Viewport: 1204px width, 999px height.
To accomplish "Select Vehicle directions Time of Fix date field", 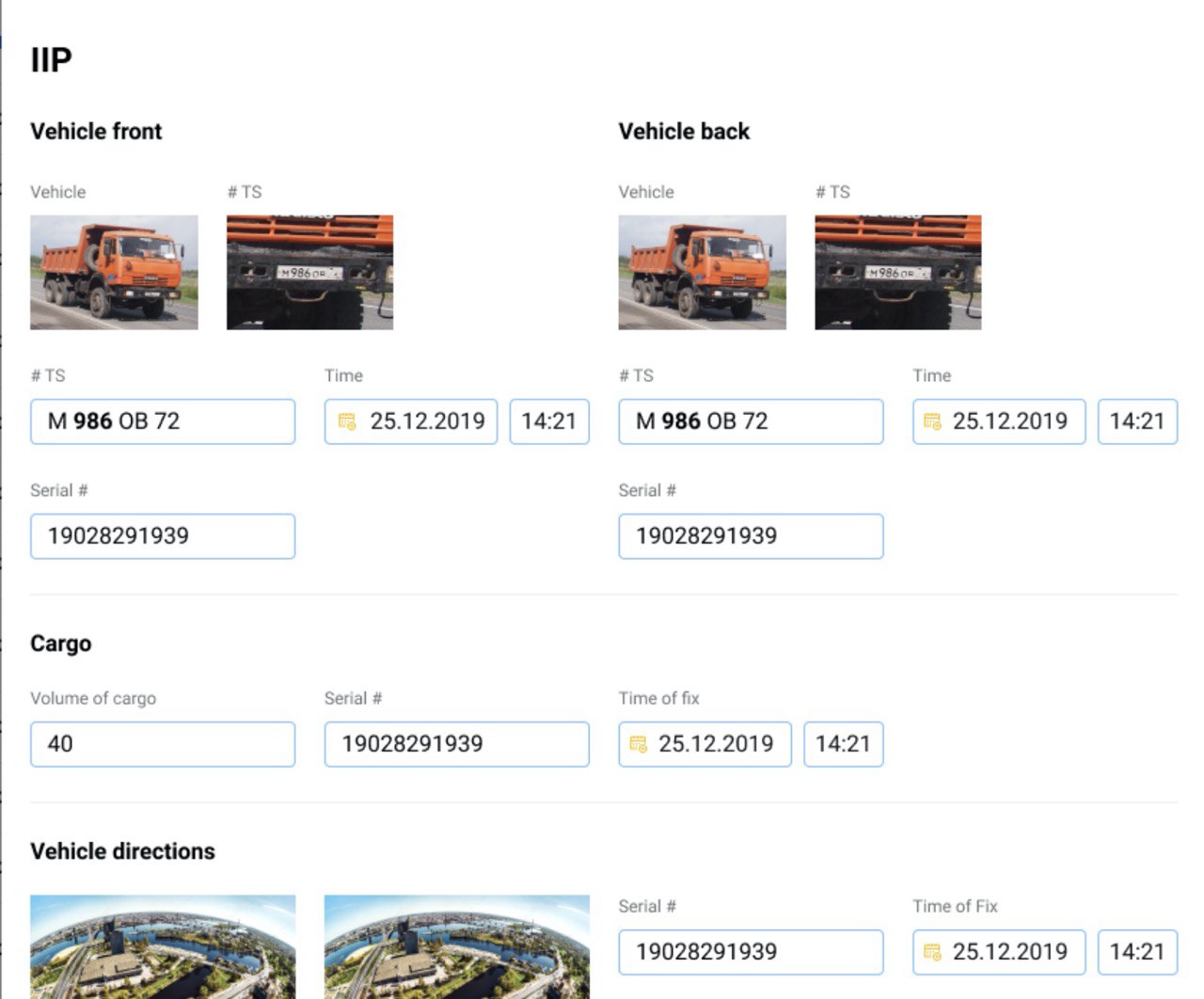I will (999, 952).
